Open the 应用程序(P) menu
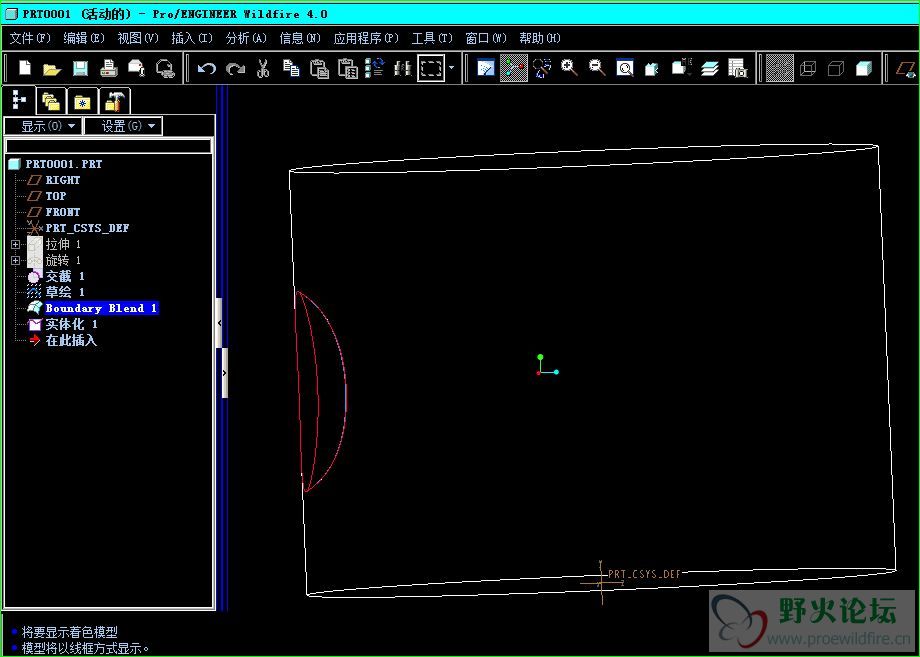 pyautogui.click(x=366, y=38)
